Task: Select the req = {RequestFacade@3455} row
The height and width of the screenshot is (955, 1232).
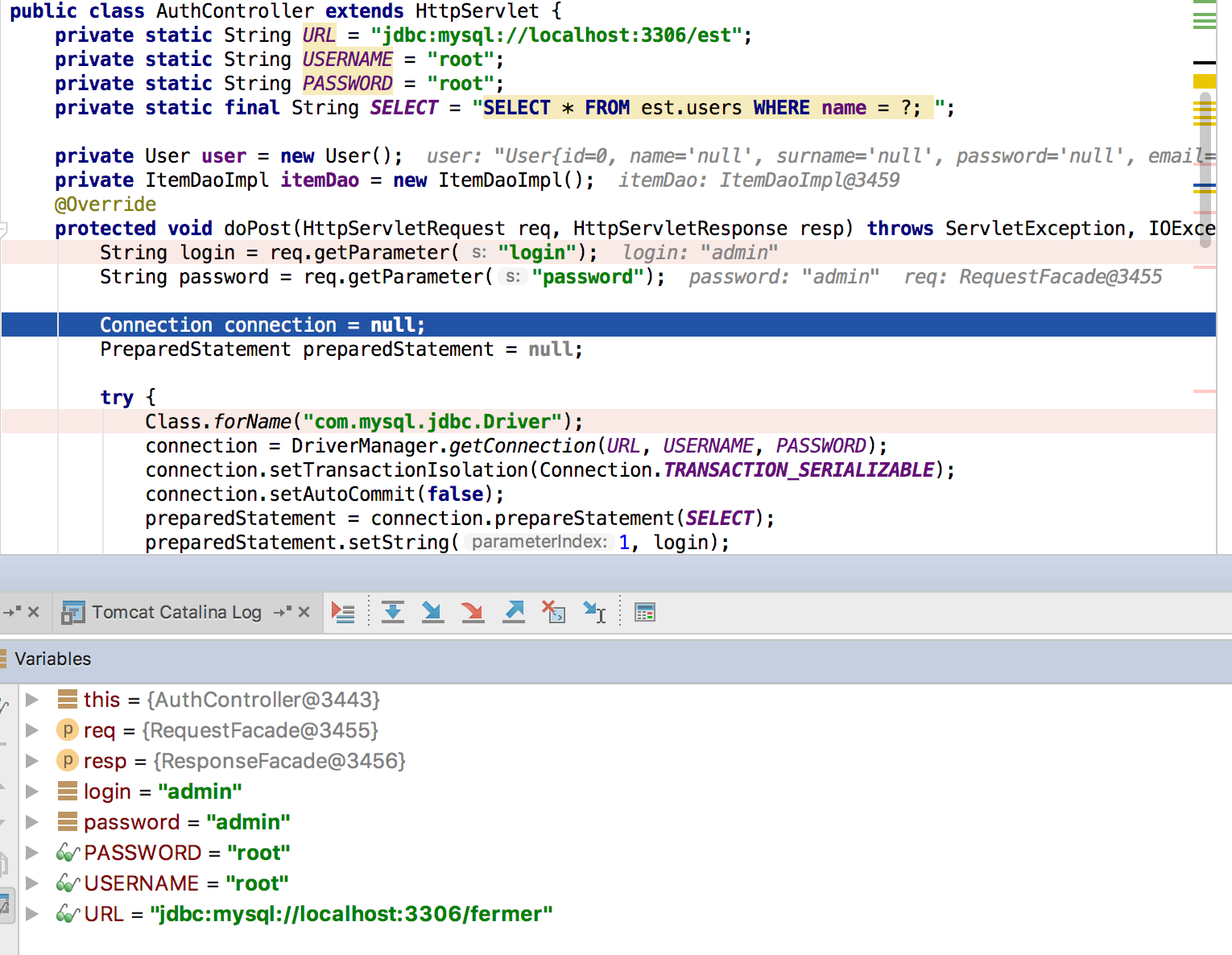Action: point(625,730)
